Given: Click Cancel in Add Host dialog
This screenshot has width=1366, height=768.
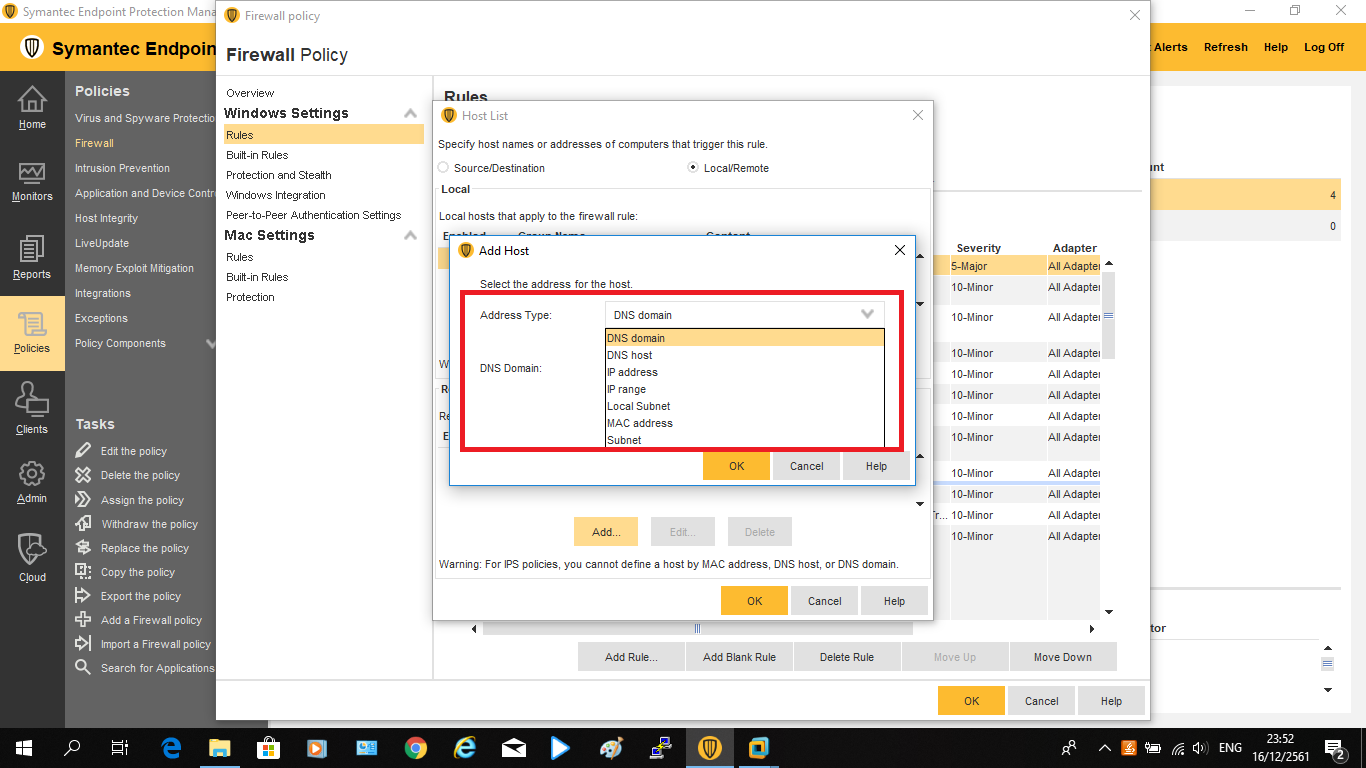Looking at the screenshot, I should 806,466.
